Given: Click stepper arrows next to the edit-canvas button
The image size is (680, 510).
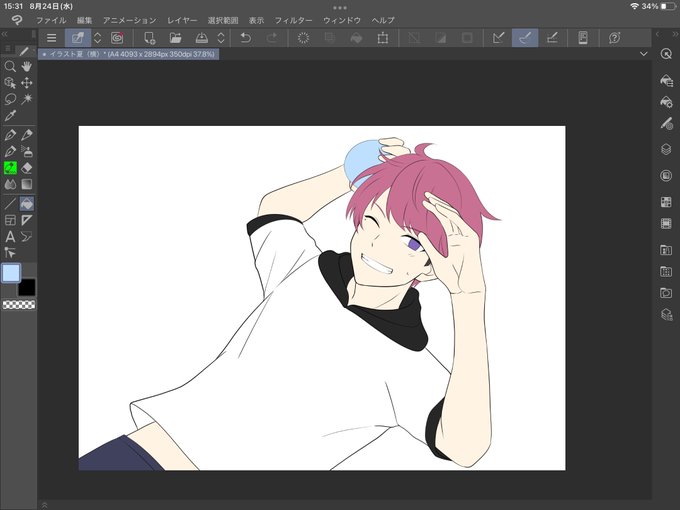Looking at the screenshot, I should 98,38.
